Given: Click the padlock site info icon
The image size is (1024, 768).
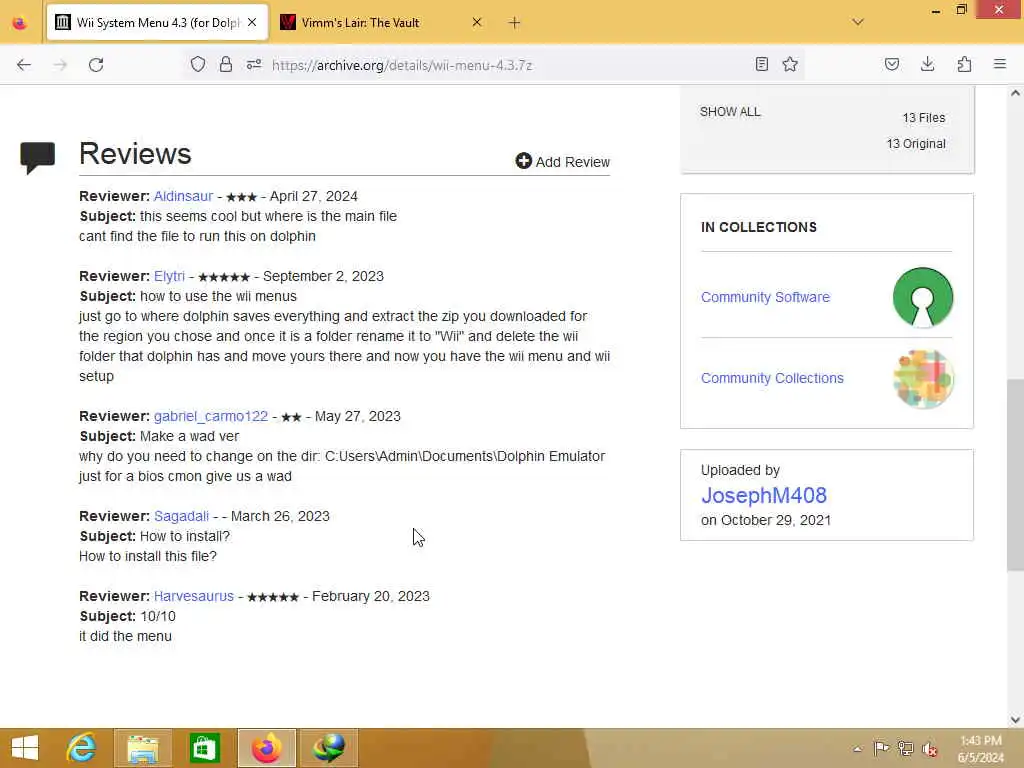Looking at the screenshot, I should click(x=226, y=64).
